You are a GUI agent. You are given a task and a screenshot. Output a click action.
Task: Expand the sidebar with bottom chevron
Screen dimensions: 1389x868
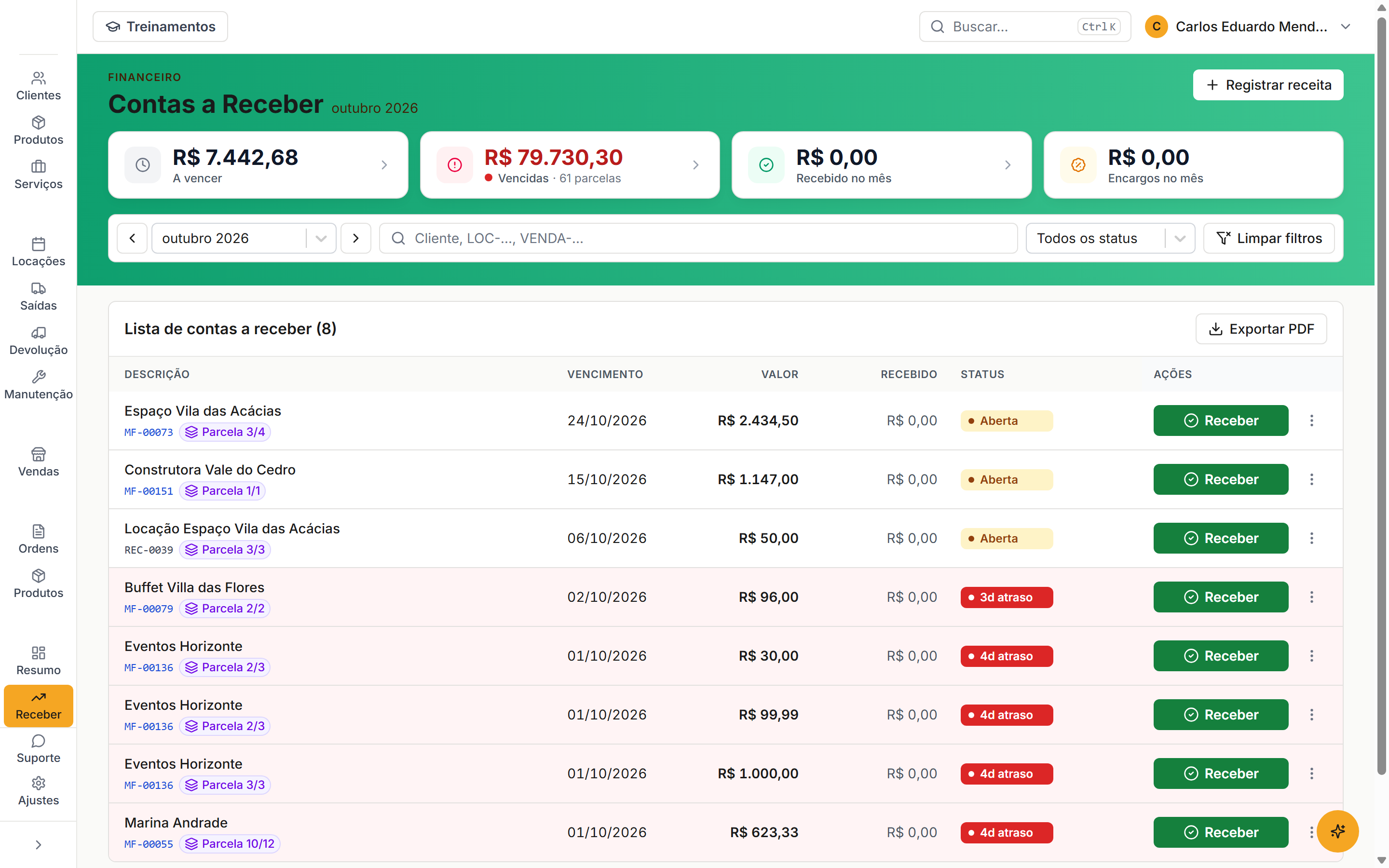pos(39,844)
